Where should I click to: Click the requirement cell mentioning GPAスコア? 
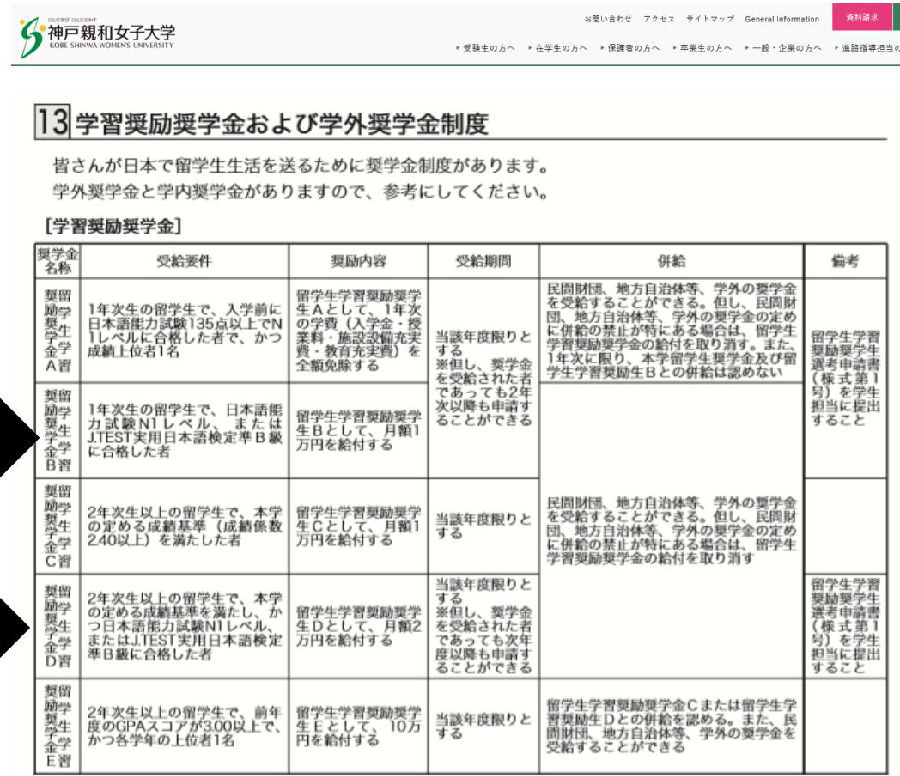tap(185, 726)
